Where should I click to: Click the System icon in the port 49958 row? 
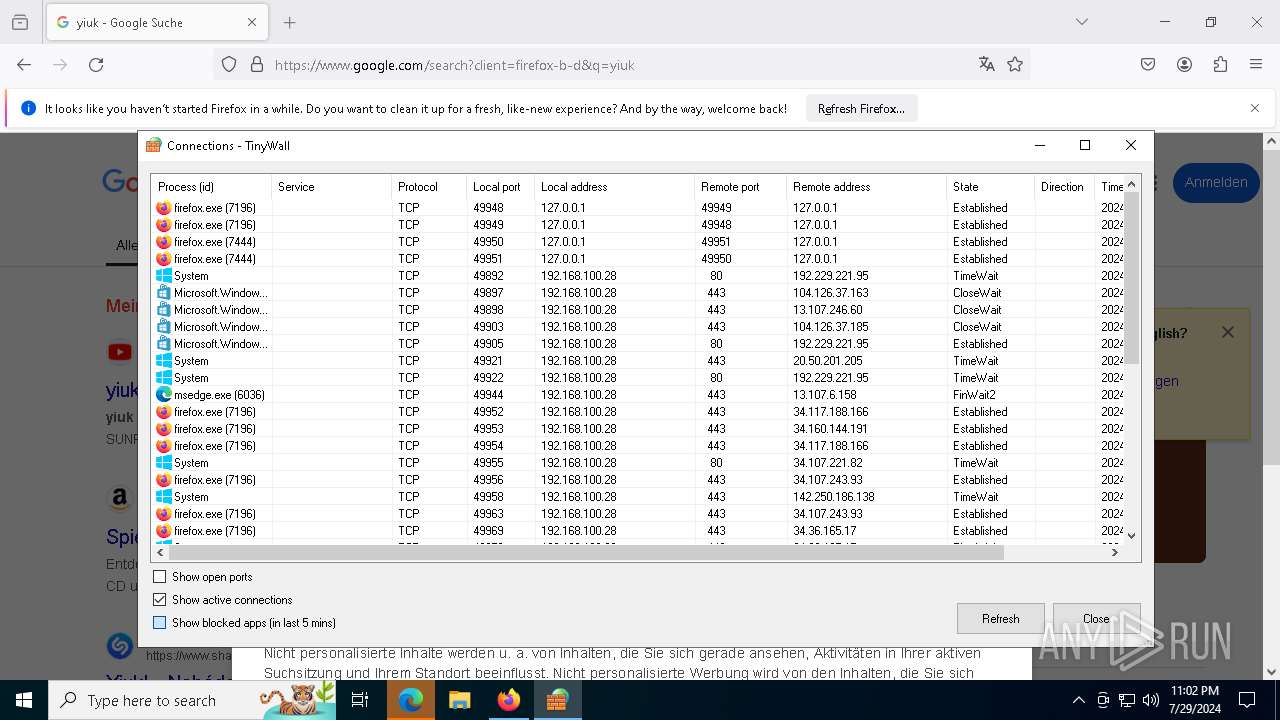(x=164, y=497)
